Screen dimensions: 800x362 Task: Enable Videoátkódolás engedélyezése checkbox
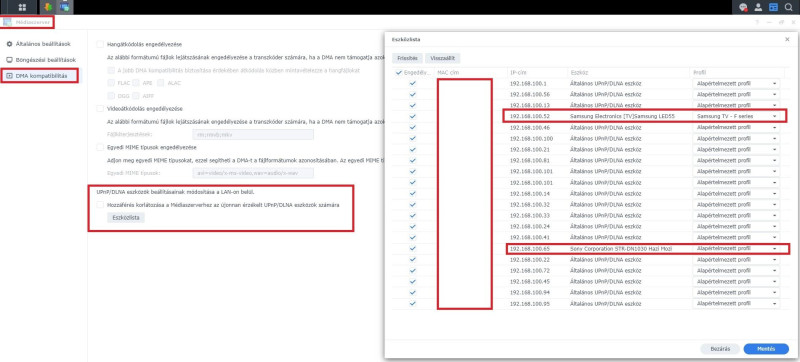pos(100,109)
